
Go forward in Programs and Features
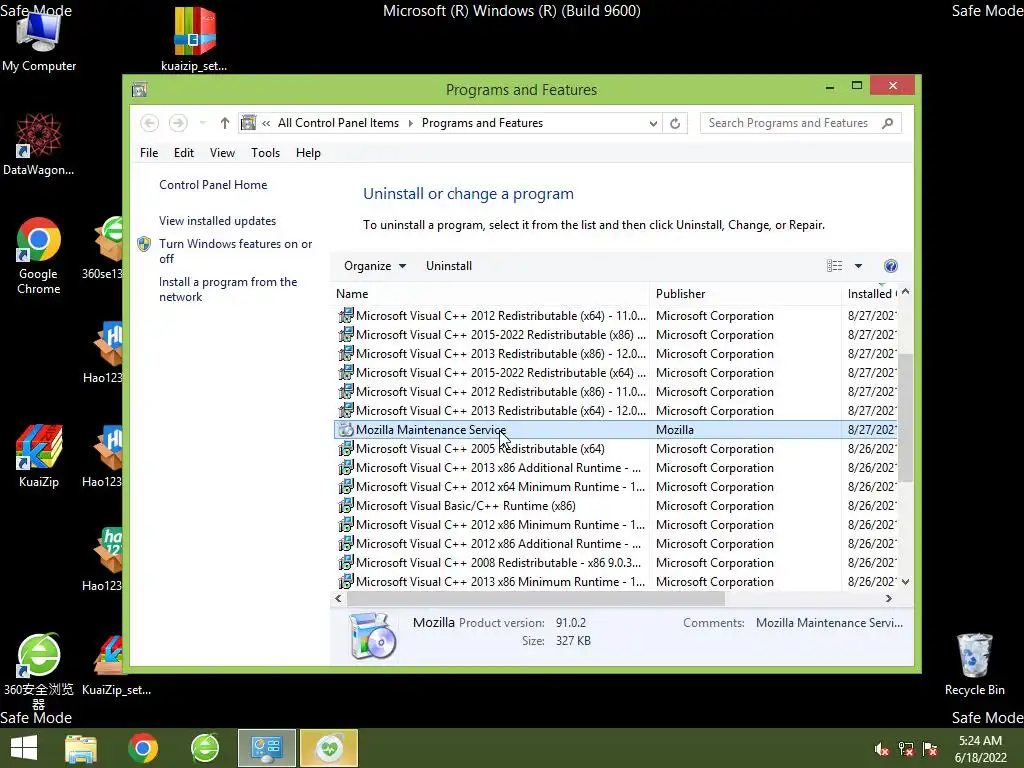pos(178,123)
